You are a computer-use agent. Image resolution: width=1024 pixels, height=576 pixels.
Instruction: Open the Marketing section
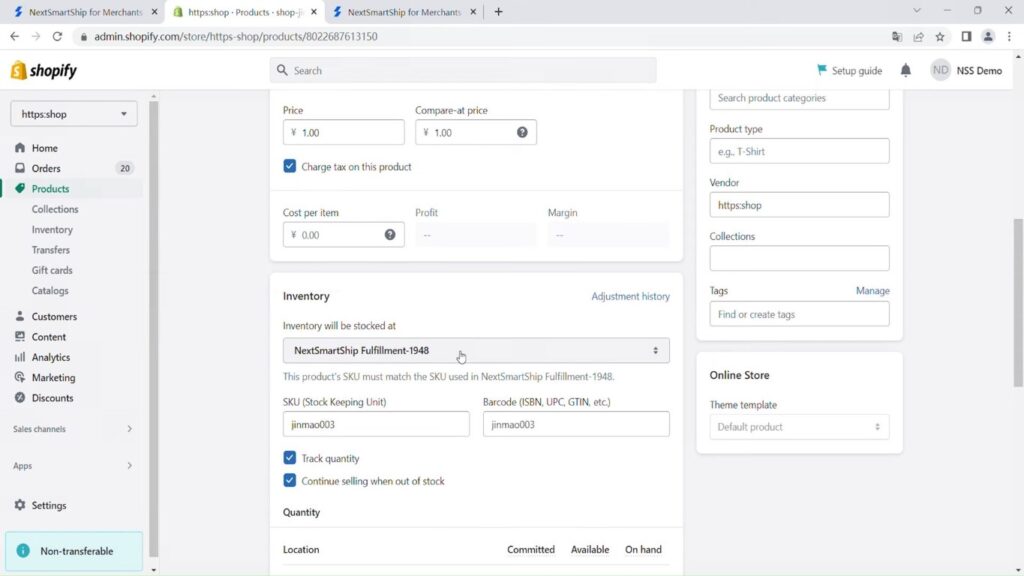coord(55,377)
